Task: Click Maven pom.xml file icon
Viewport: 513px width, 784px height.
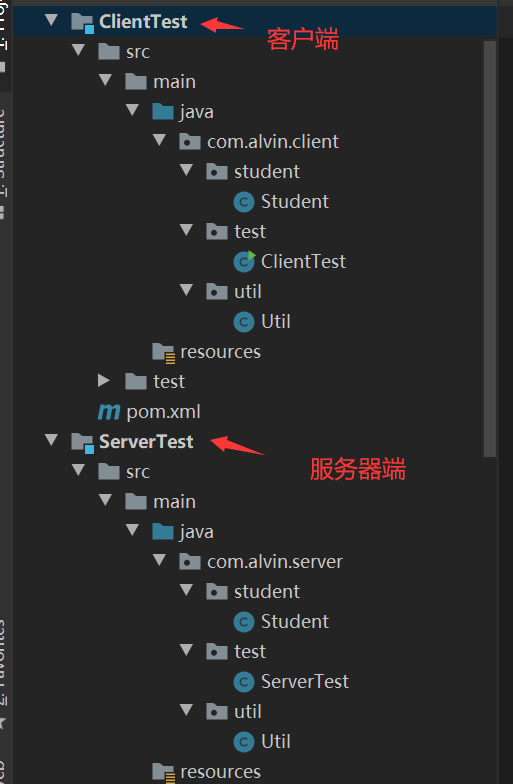Action: 109,412
